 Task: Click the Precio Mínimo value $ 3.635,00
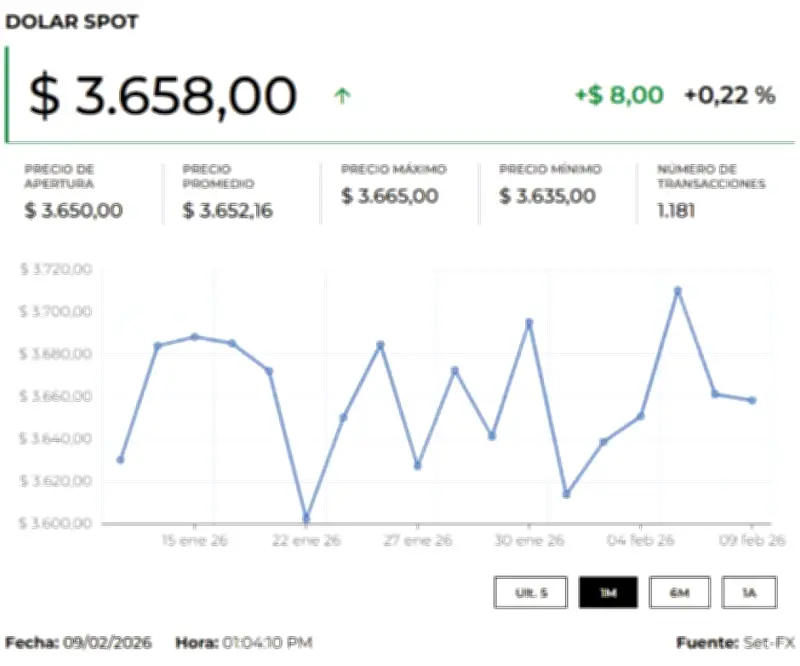547,196
